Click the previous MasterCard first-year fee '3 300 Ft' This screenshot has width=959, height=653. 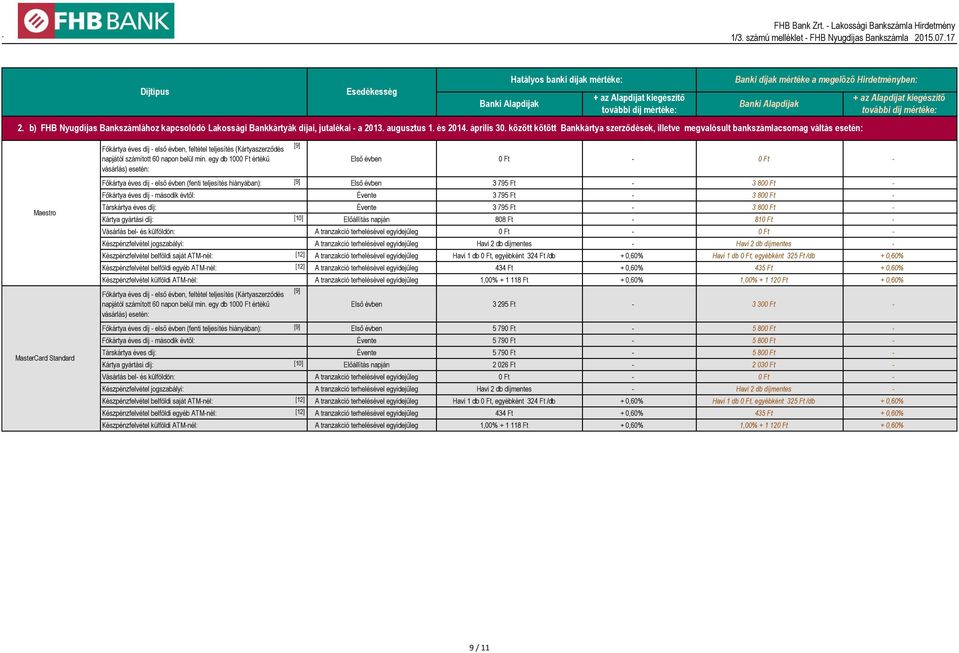coord(764,304)
